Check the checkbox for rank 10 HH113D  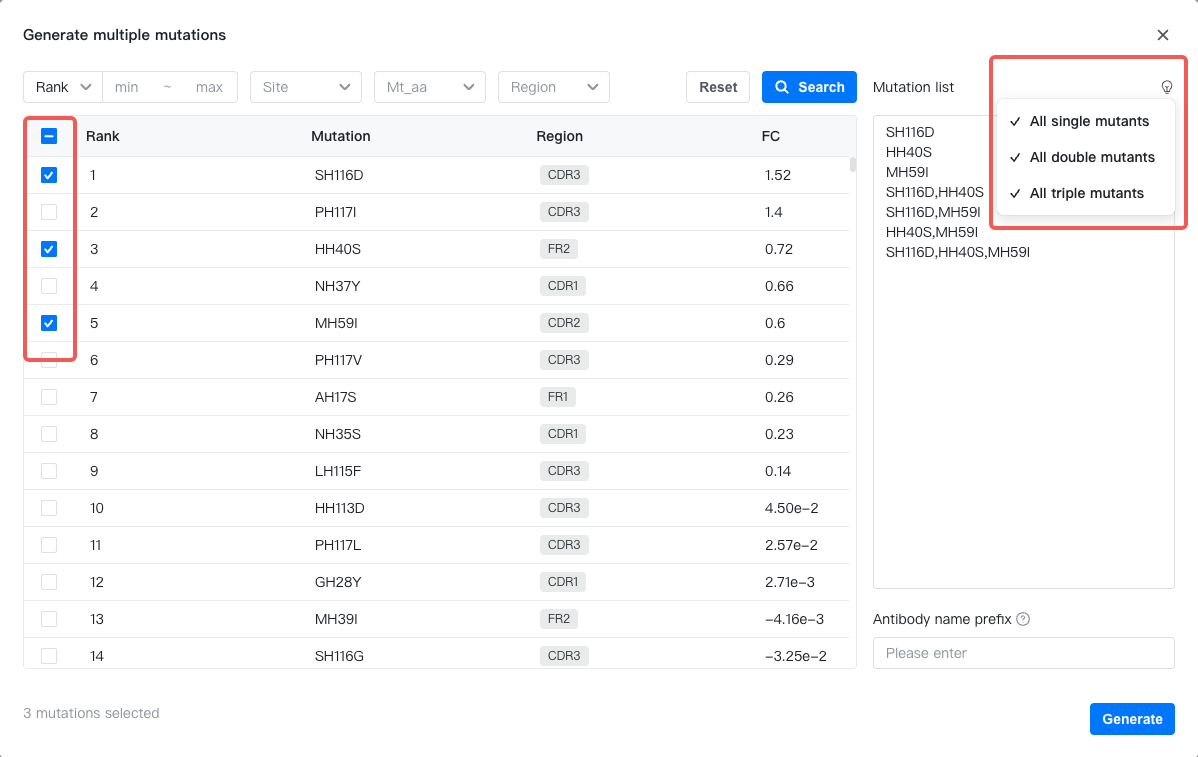click(x=49, y=507)
